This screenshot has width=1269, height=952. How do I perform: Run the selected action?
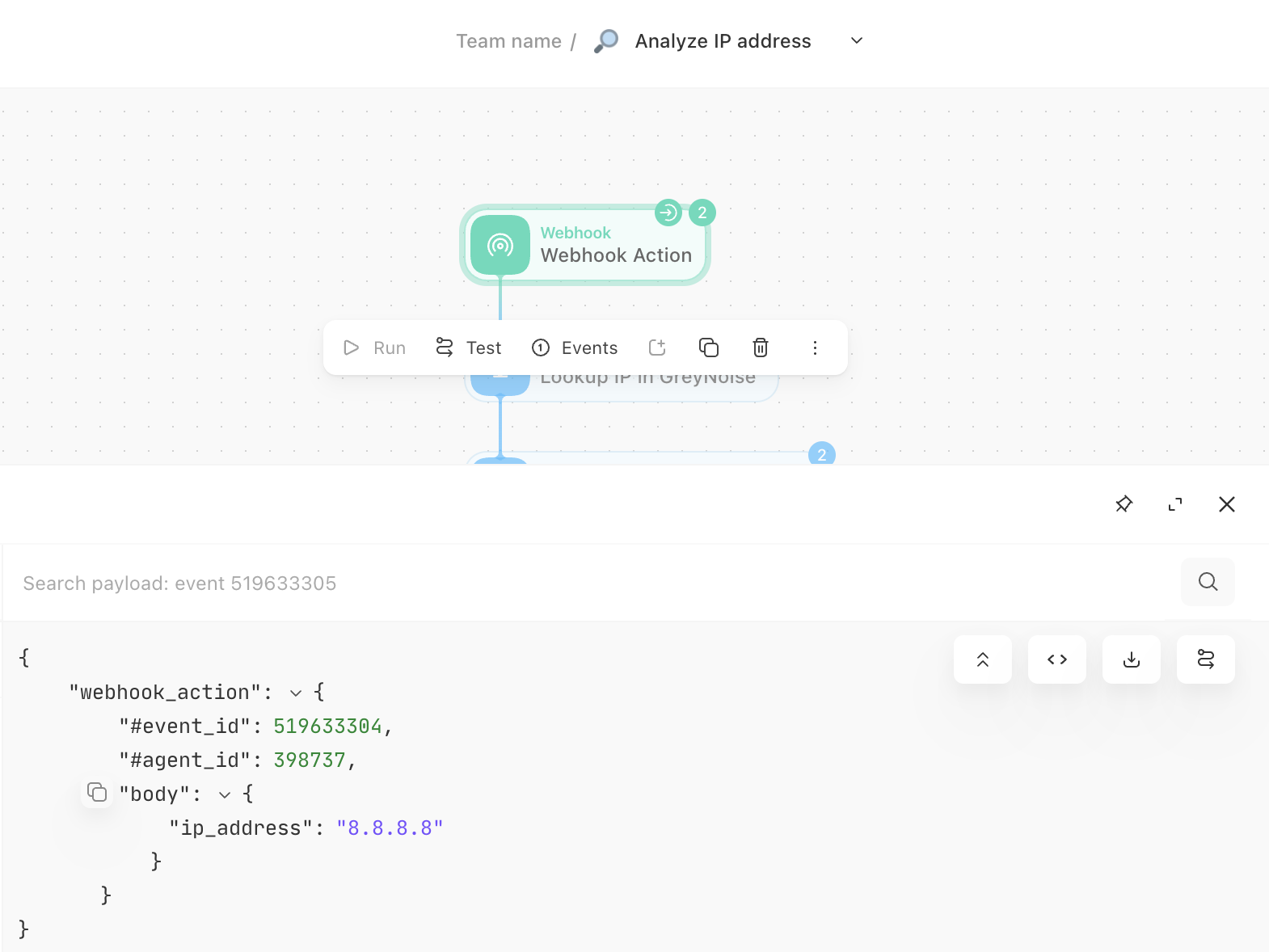click(374, 348)
